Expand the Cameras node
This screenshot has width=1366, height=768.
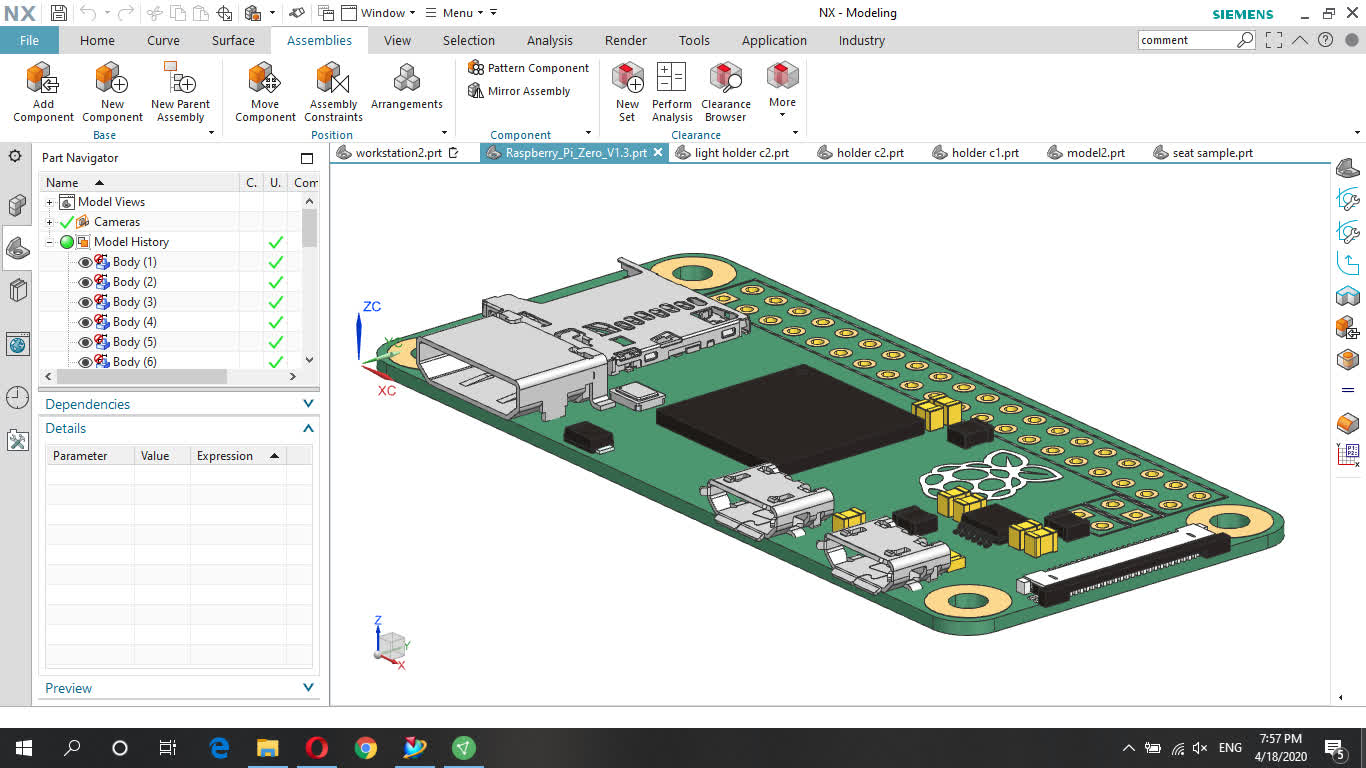coord(49,222)
